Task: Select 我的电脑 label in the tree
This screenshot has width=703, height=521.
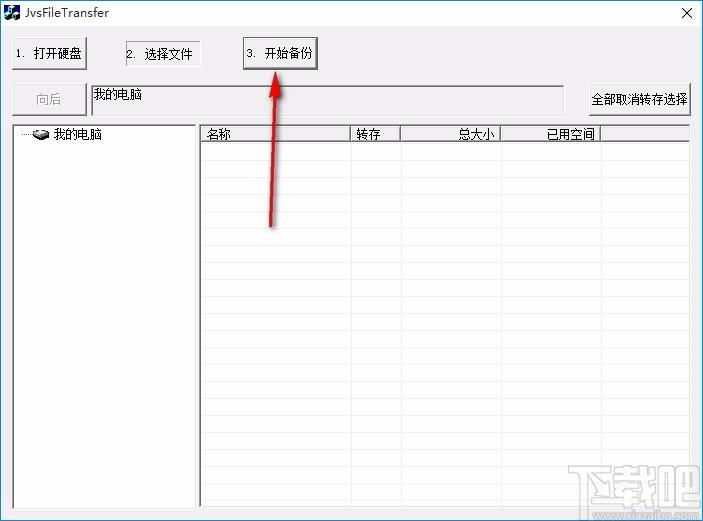Action: coord(77,135)
